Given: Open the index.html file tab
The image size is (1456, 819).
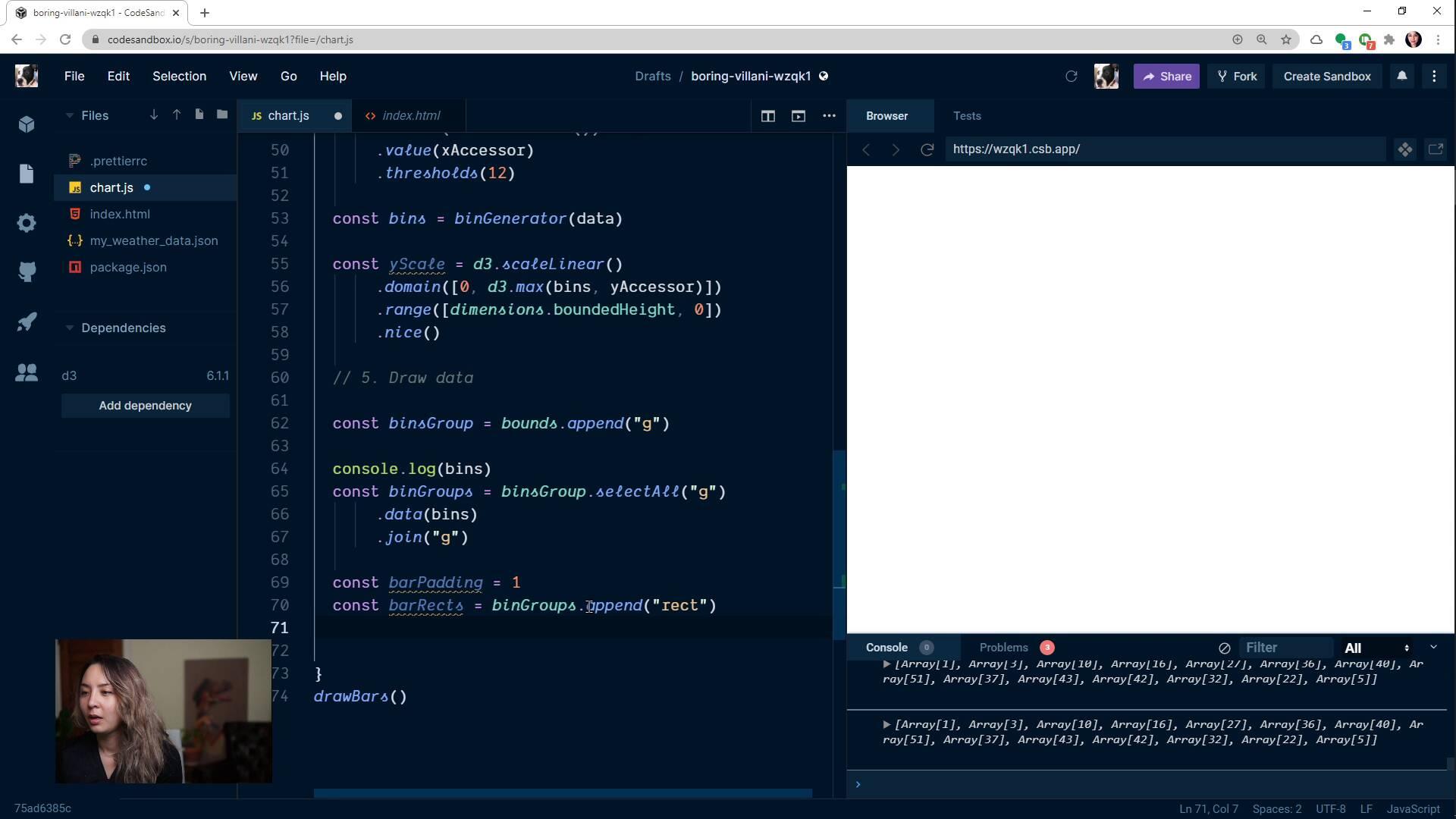Looking at the screenshot, I should pos(410,115).
